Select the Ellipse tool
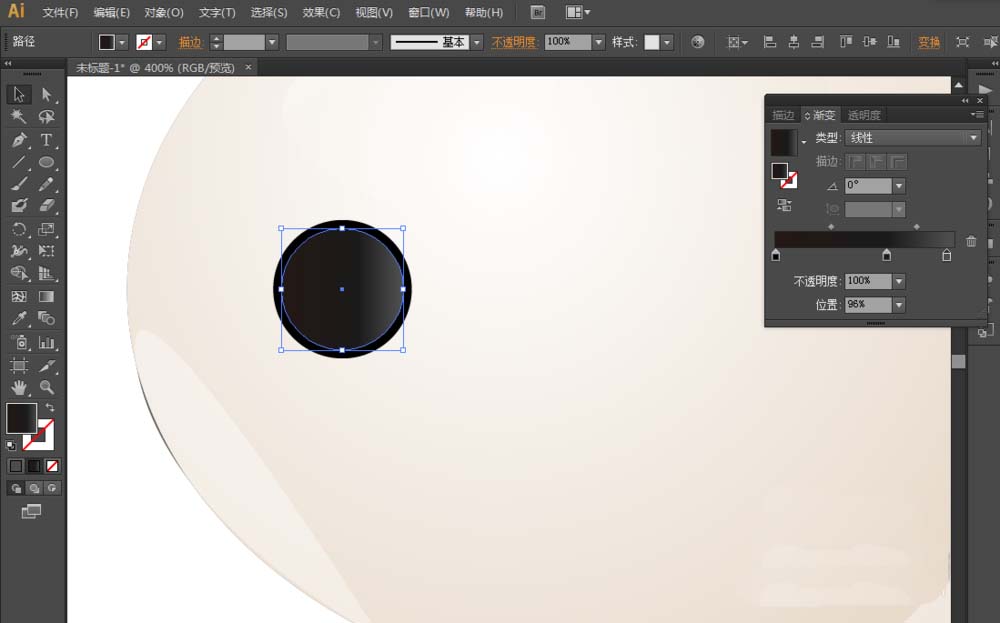The image size is (1000, 623). (x=47, y=162)
